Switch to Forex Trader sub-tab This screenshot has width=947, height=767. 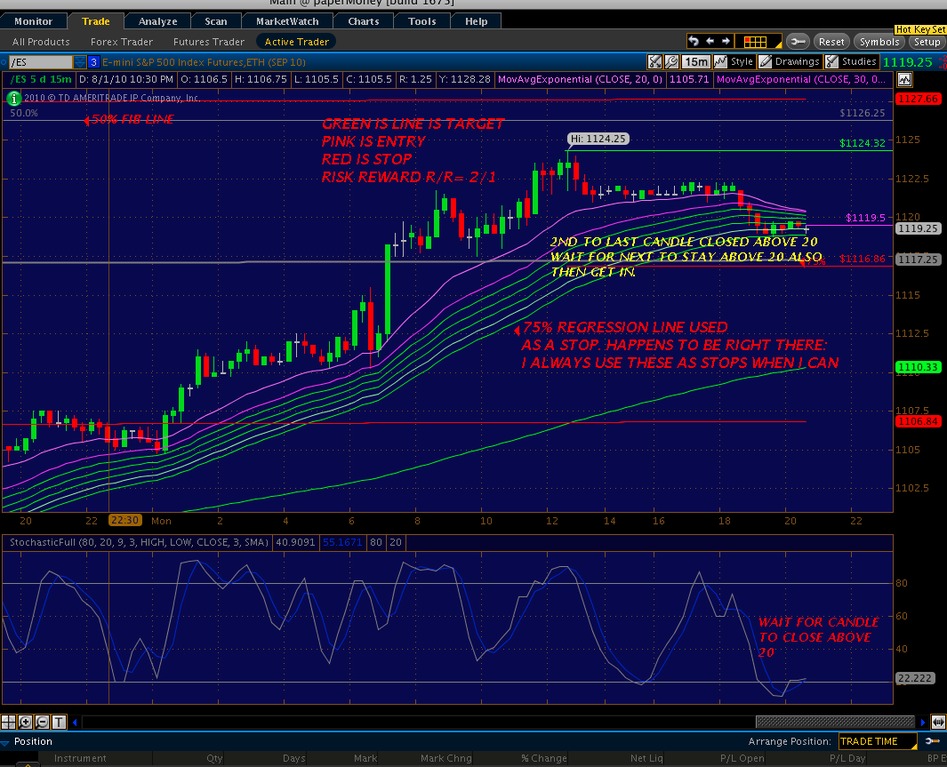coord(121,42)
